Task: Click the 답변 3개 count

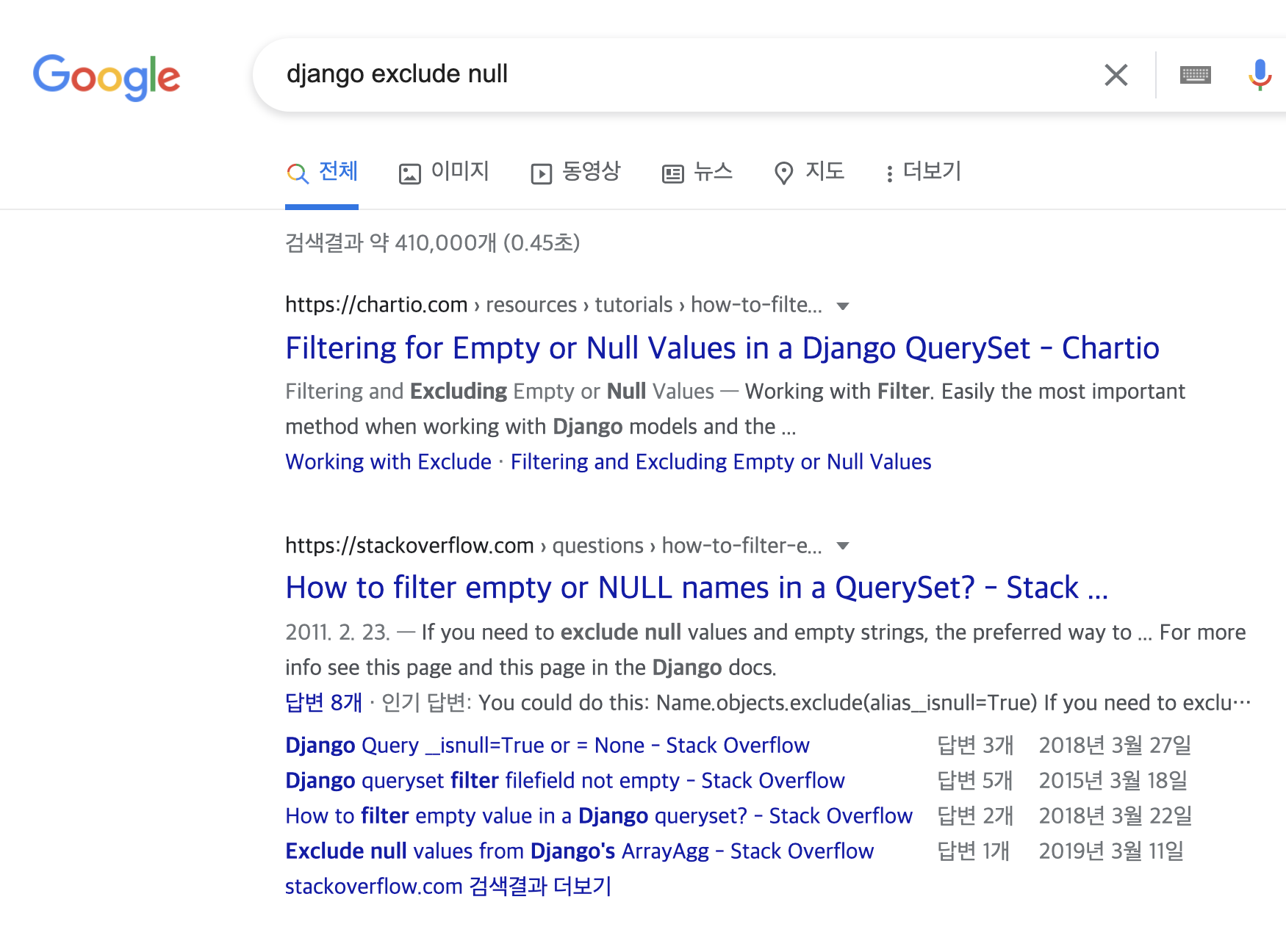Action: coord(975,745)
